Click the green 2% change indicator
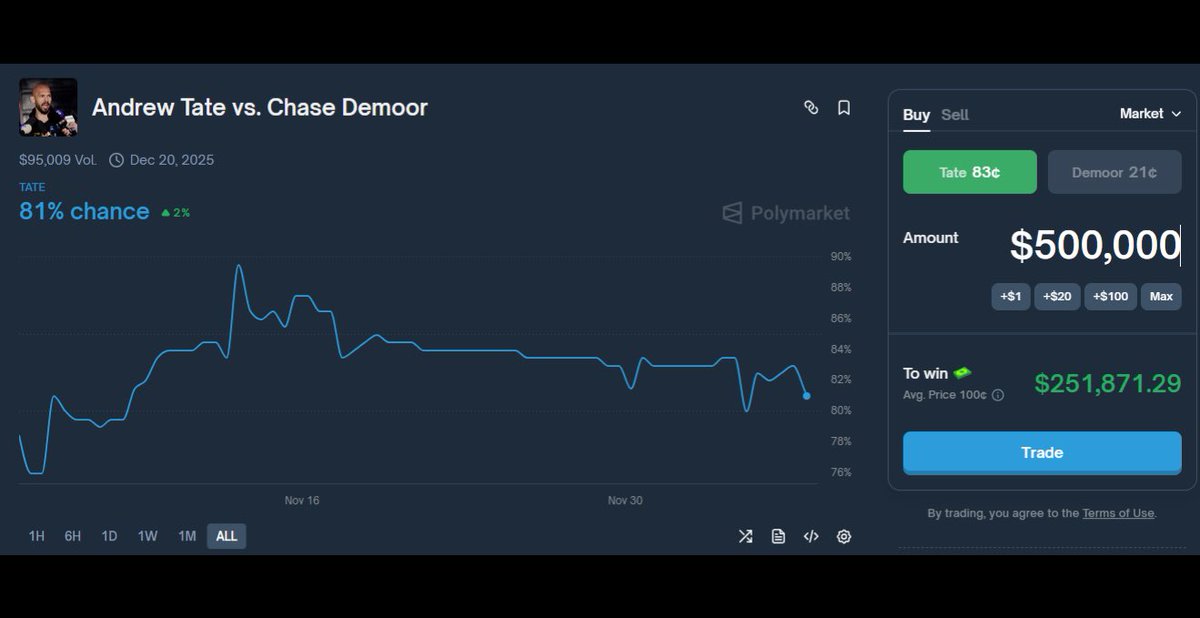Image resolution: width=1200 pixels, height=618 pixels. 175,213
